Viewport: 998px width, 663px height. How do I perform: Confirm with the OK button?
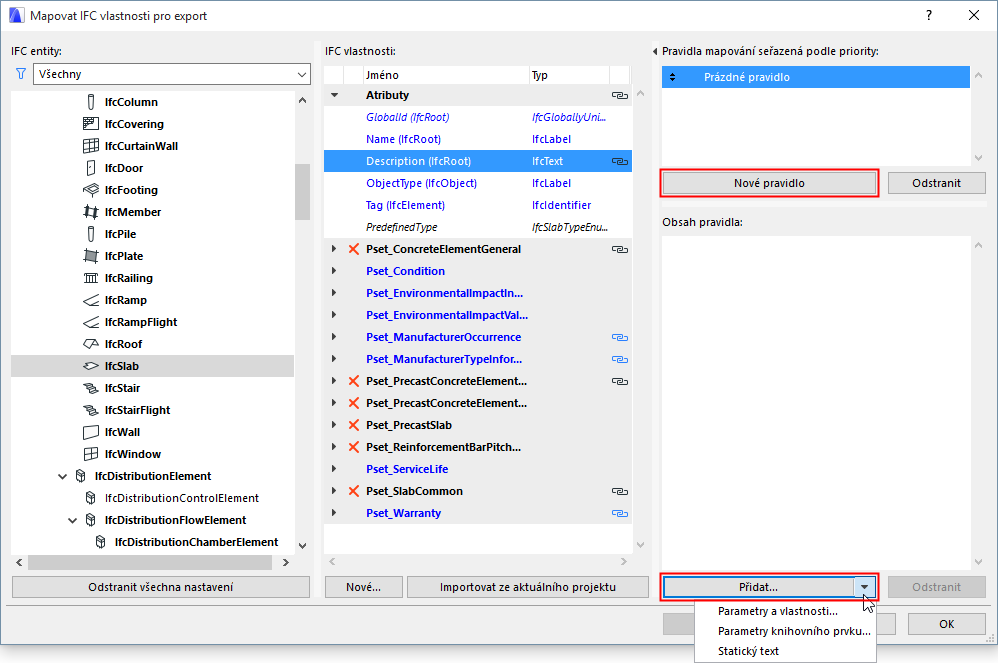coord(946,624)
